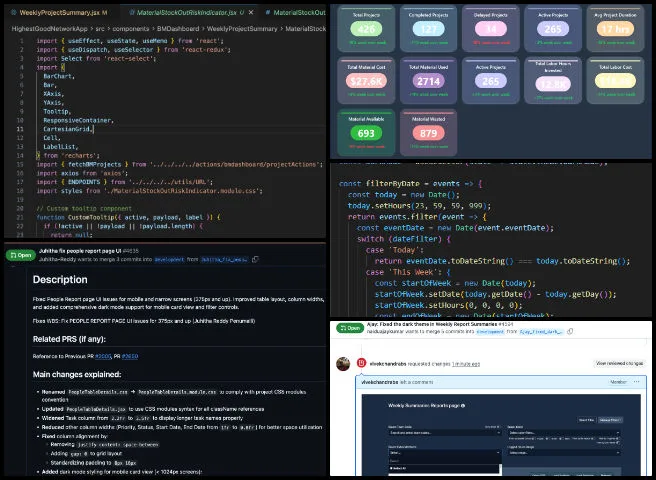Open the BMDashboard breadcrumb segment
The width and height of the screenshot is (656, 480).
click(x=178, y=28)
